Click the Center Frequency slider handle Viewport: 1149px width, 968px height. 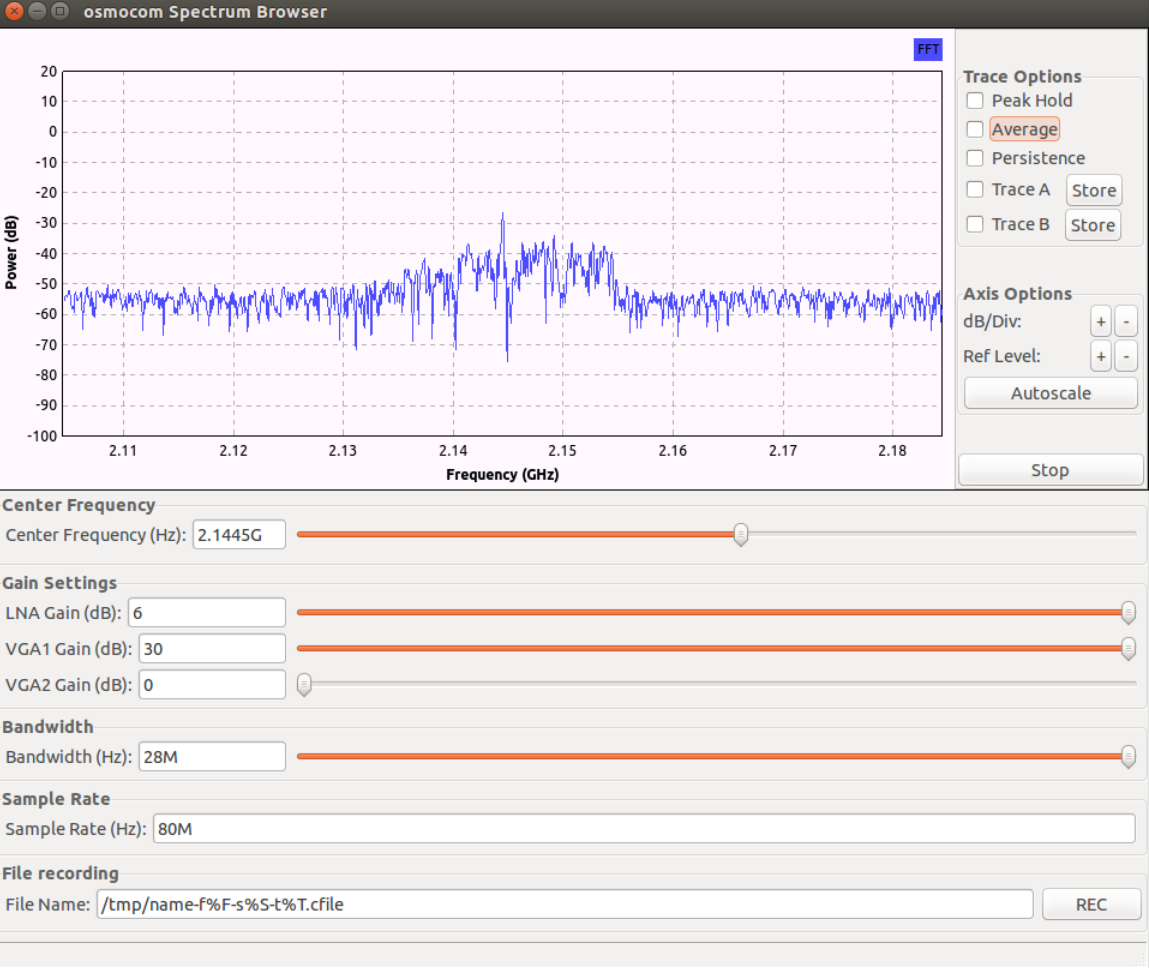coord(740,535)
